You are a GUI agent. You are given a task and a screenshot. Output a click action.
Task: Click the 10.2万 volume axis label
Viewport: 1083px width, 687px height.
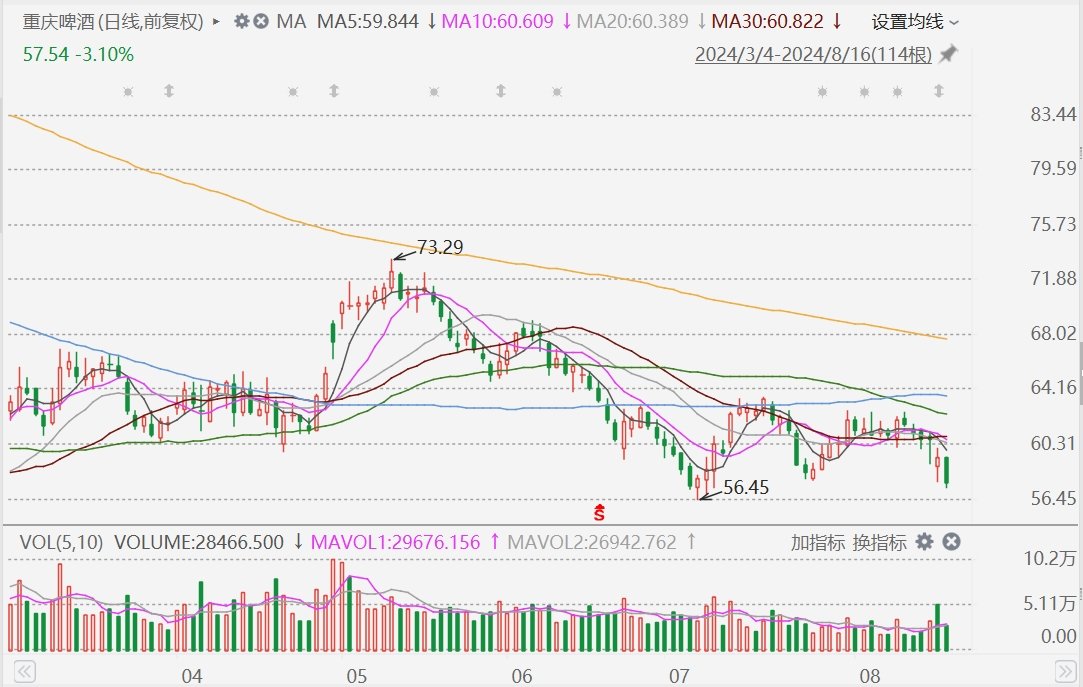pyautogui.click(x=1050, y=558)
